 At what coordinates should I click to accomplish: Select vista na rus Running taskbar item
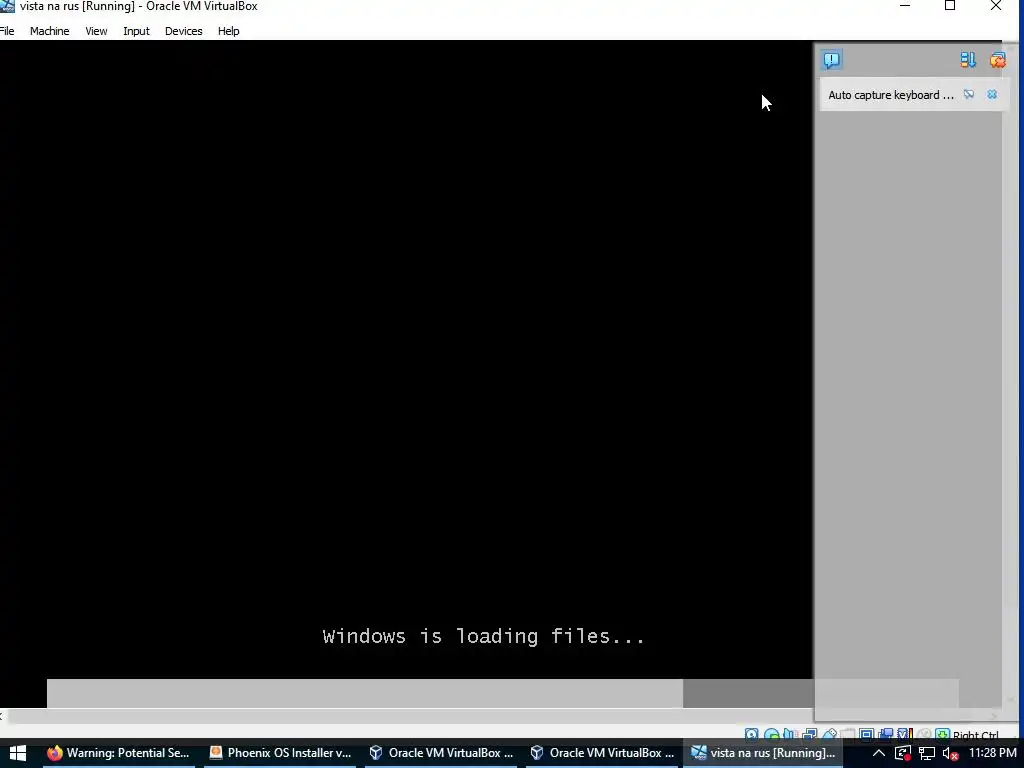point(763,753)
